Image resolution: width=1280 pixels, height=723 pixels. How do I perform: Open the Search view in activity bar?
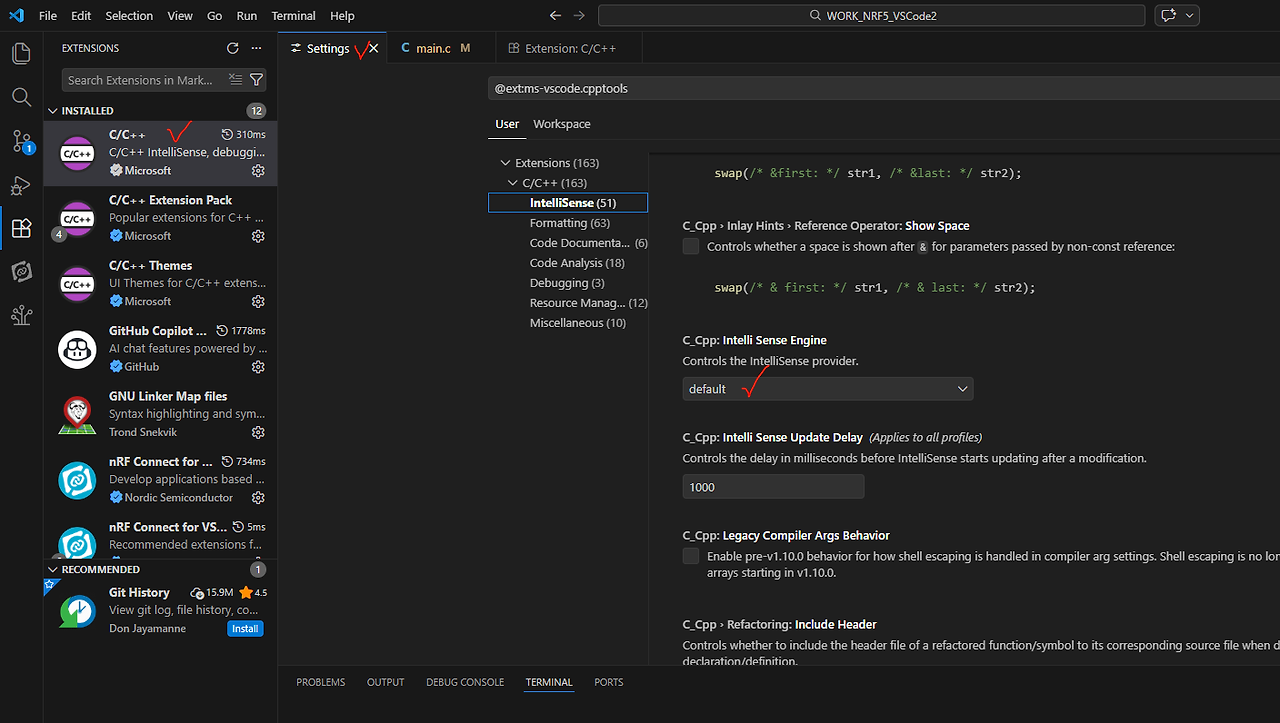21,97
